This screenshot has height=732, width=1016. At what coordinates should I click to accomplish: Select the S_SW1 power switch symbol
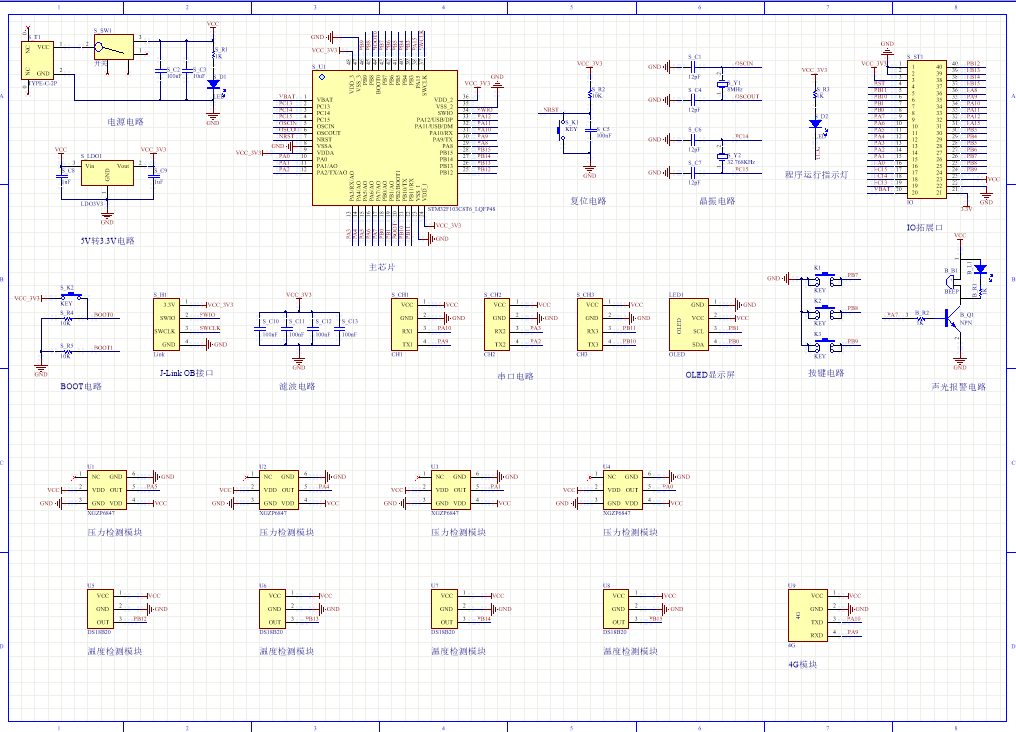(x=114, y=47)
